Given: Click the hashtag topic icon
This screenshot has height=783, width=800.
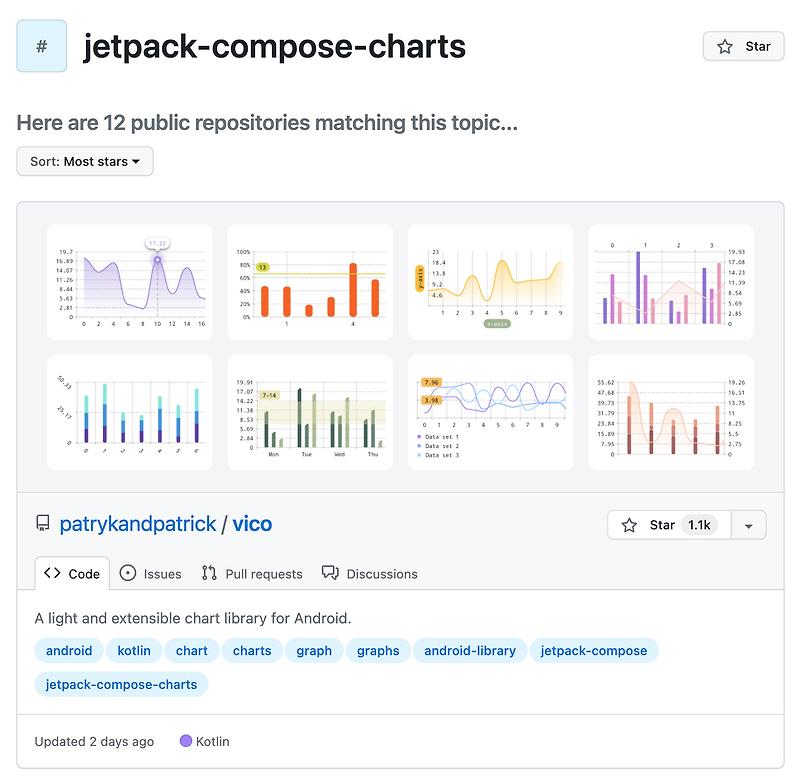Looking at the screenshot, I should (x=41, y=46).
